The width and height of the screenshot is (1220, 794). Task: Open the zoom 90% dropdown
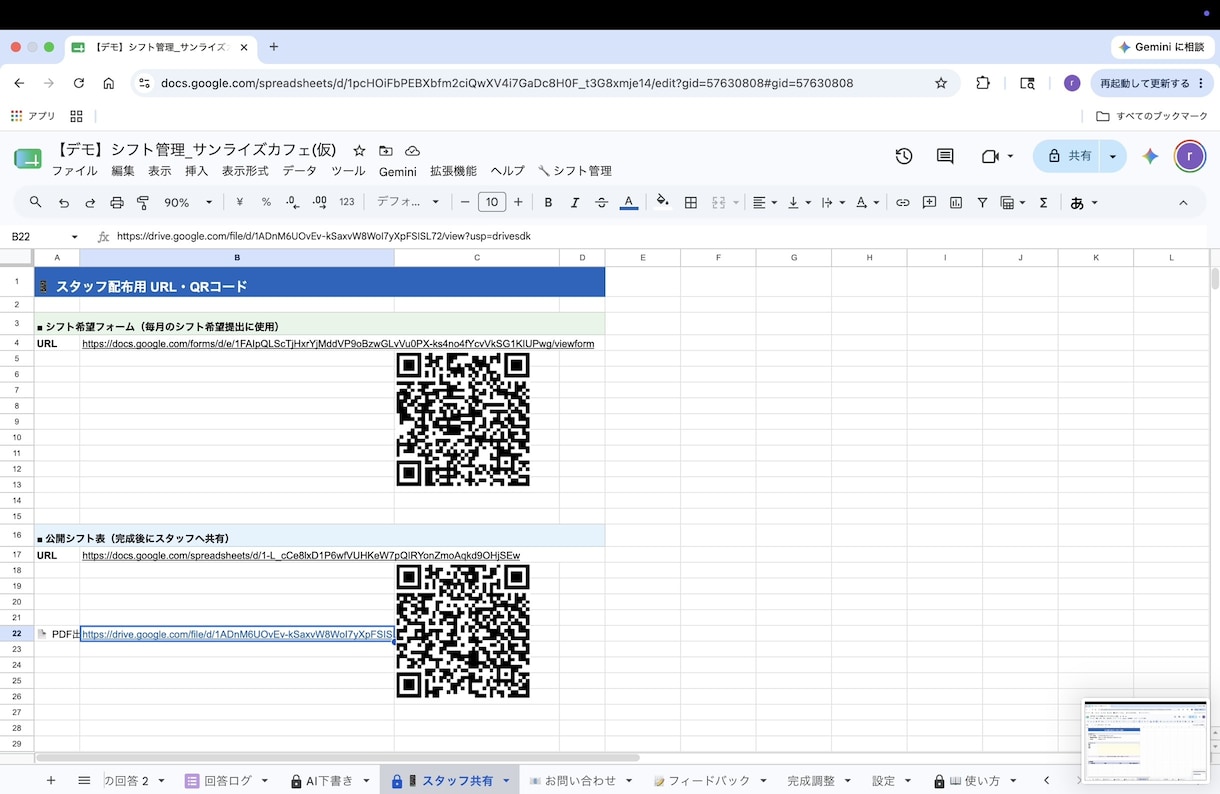tap(188, 202)
